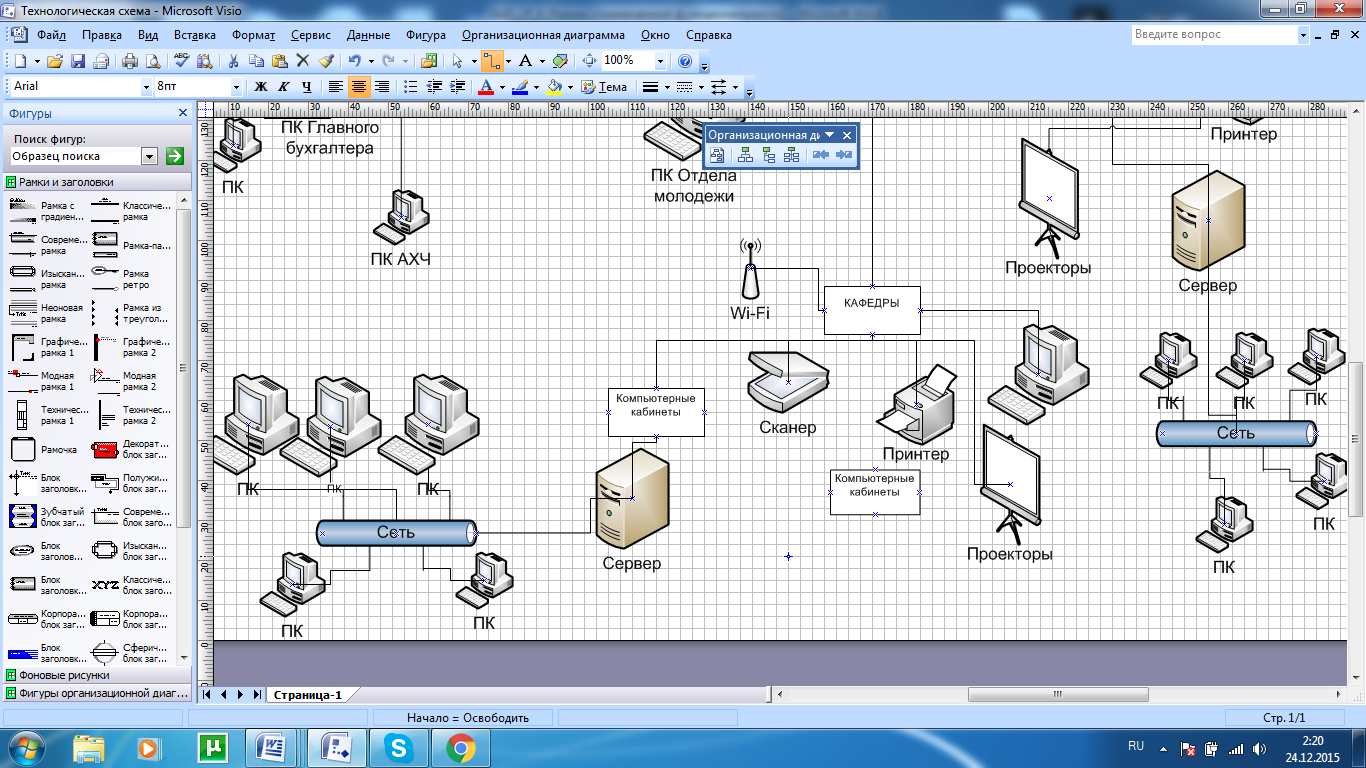Open the Pointer tool dropdown arrow
1366x768 pixels.
point(474,61)
